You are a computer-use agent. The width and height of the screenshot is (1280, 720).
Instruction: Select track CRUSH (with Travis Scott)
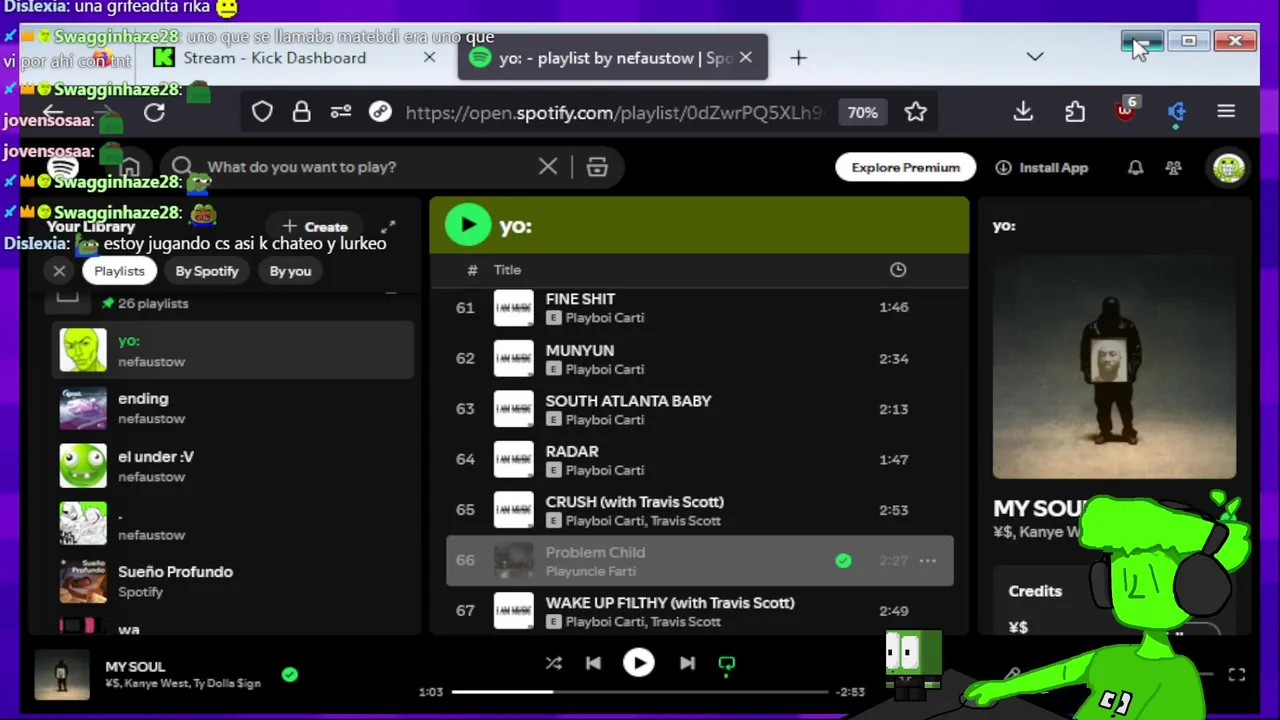pos(699,510)
